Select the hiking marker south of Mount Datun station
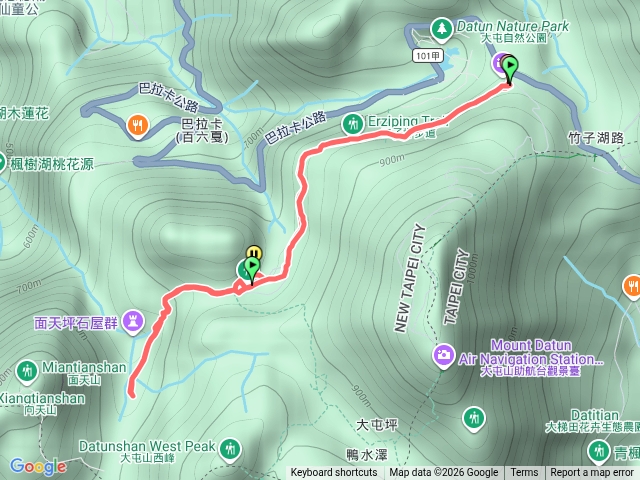 point(474,419)
